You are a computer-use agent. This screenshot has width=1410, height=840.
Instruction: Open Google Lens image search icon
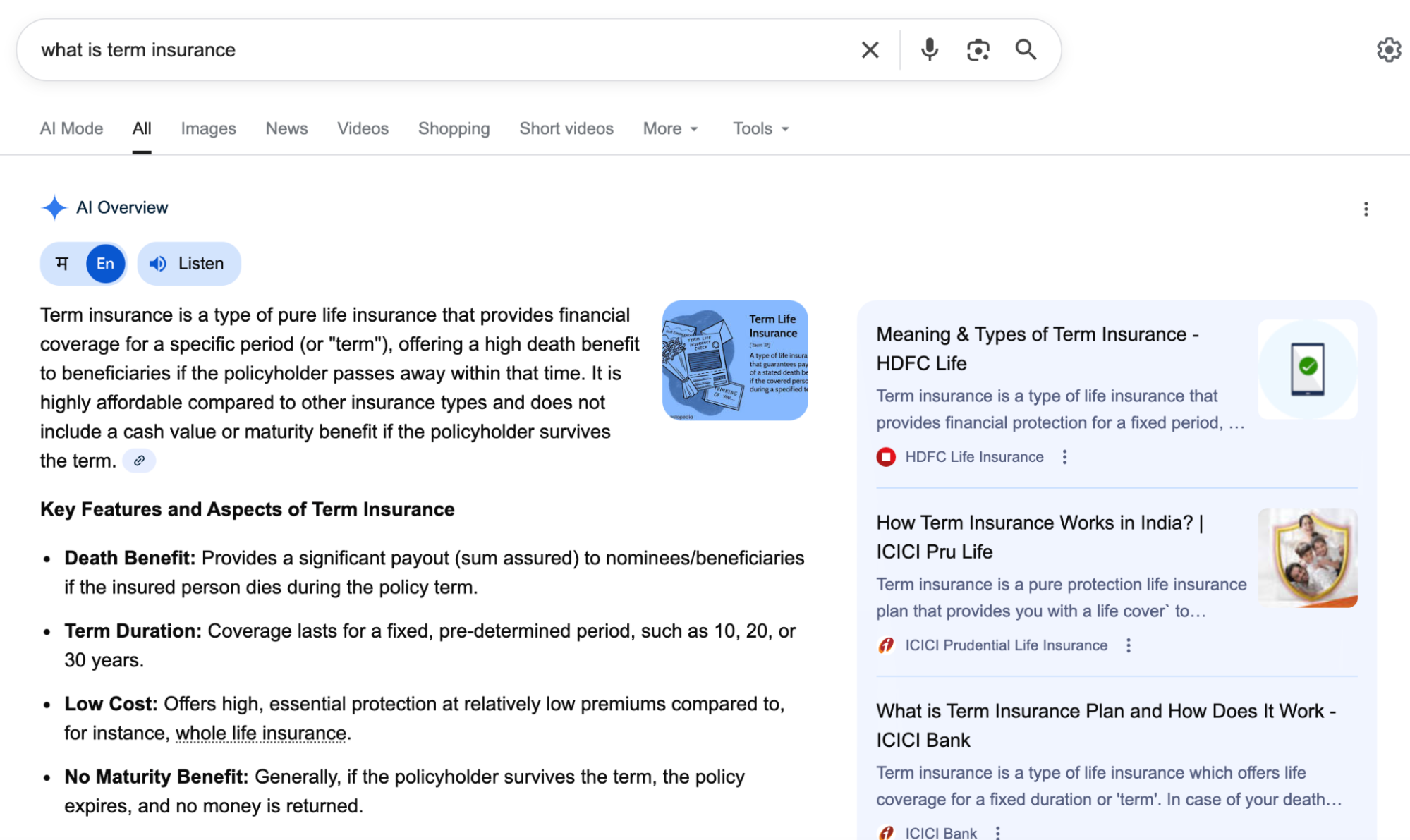[x=978, y=50]
